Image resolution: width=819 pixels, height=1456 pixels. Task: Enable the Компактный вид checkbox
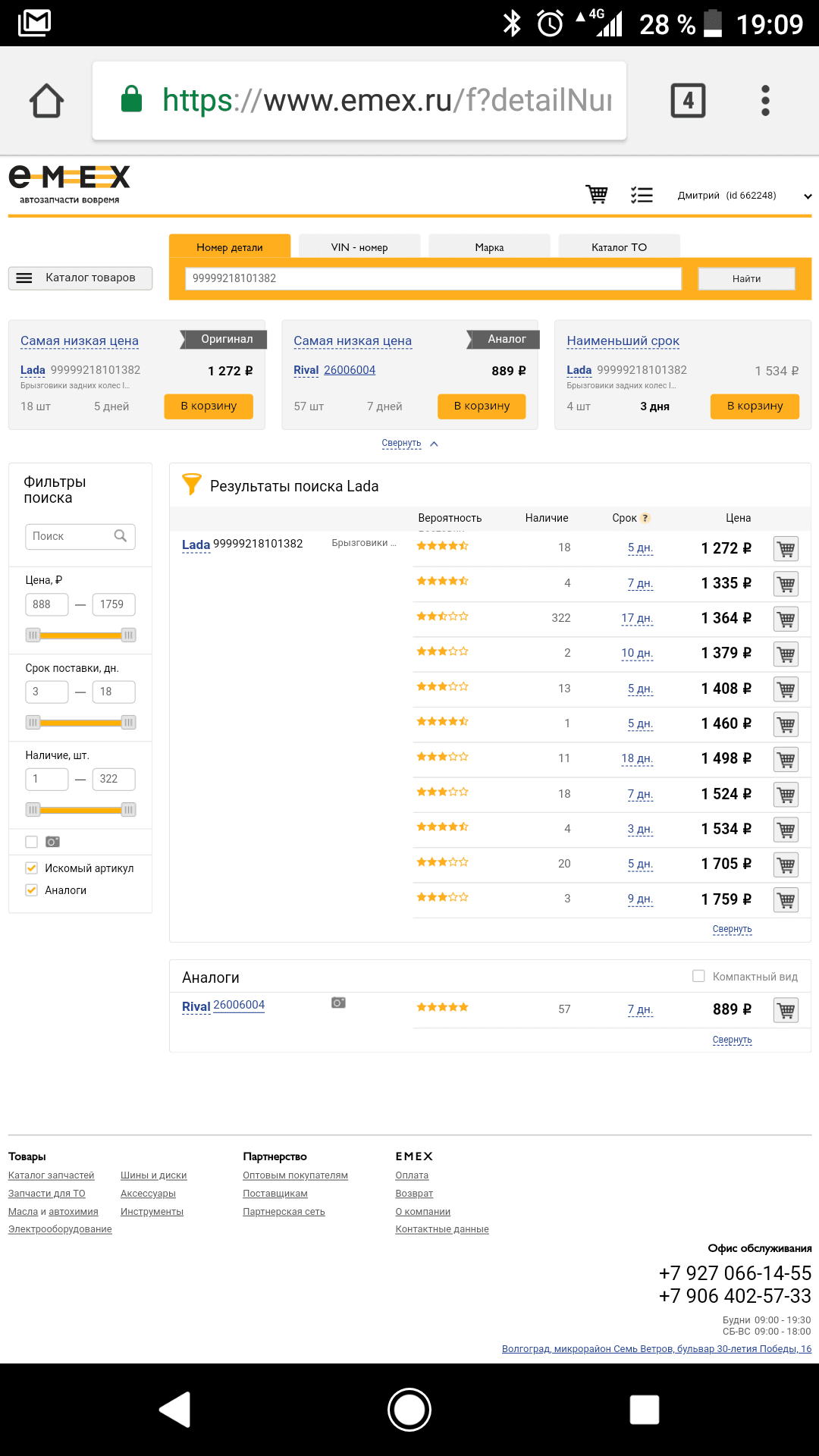[698, 976]
